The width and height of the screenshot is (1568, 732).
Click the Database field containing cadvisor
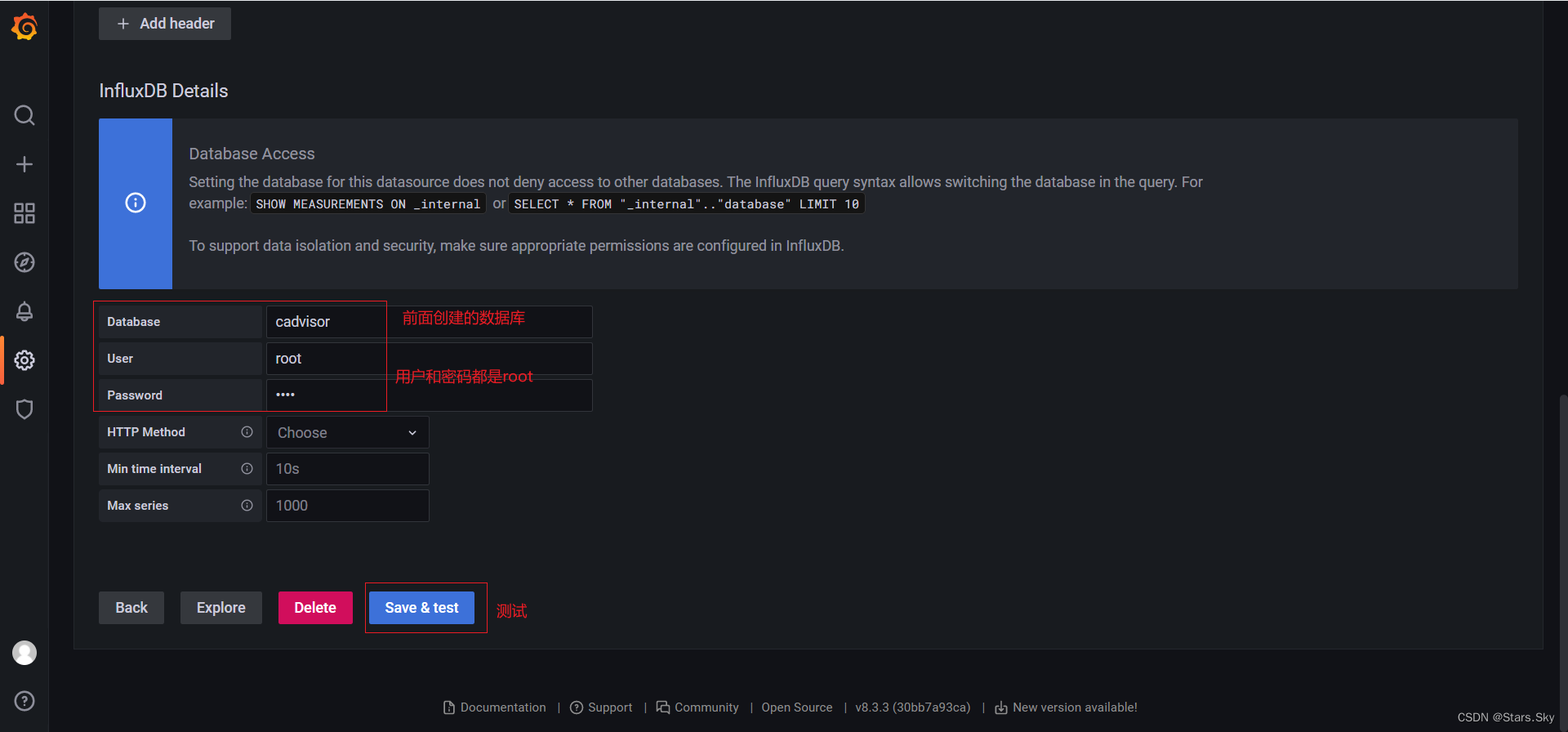429,322
